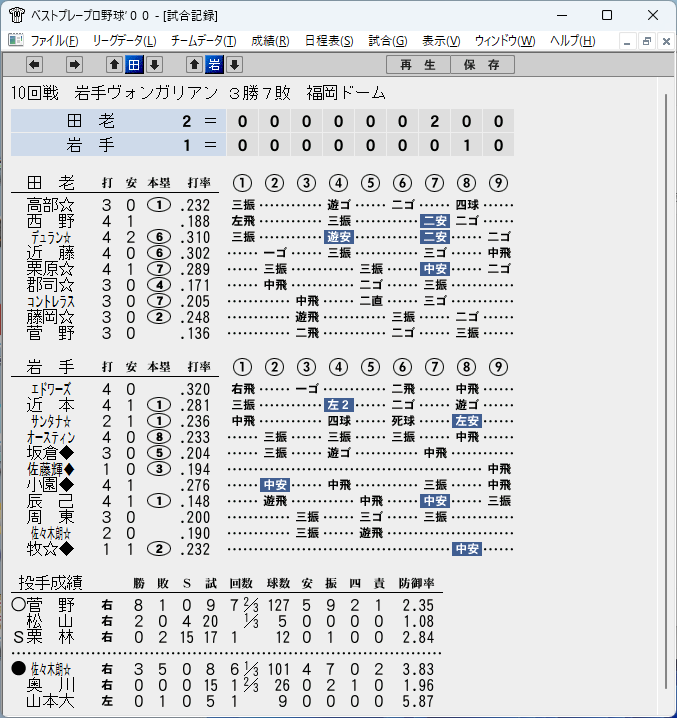Select the highlighted 田 team toolbar icon
The image size is (677, 718).
(134, 65)
